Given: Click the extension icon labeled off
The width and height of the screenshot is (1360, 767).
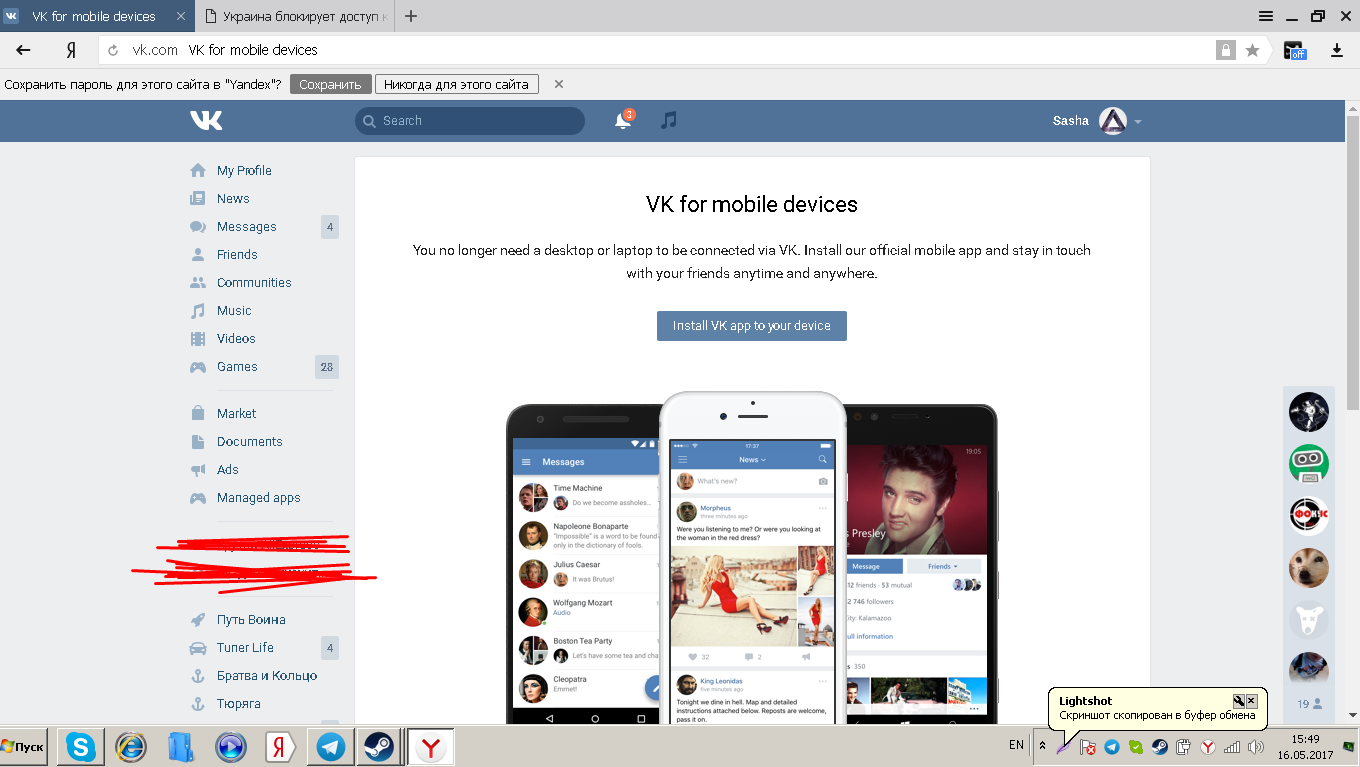Looking at the screenshot, I should pyautogui.click(x=1295, y=50).
